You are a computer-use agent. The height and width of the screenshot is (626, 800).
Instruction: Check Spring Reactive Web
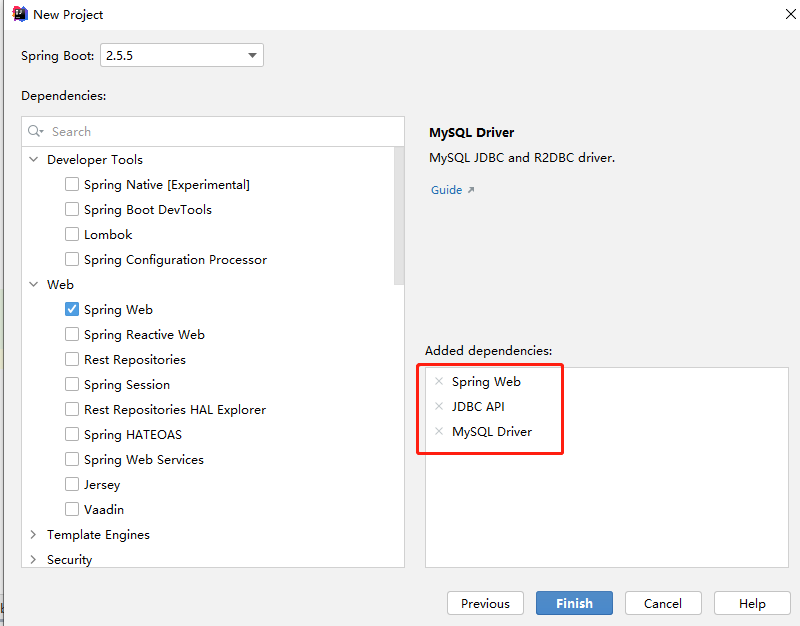(x=72, y=334)
